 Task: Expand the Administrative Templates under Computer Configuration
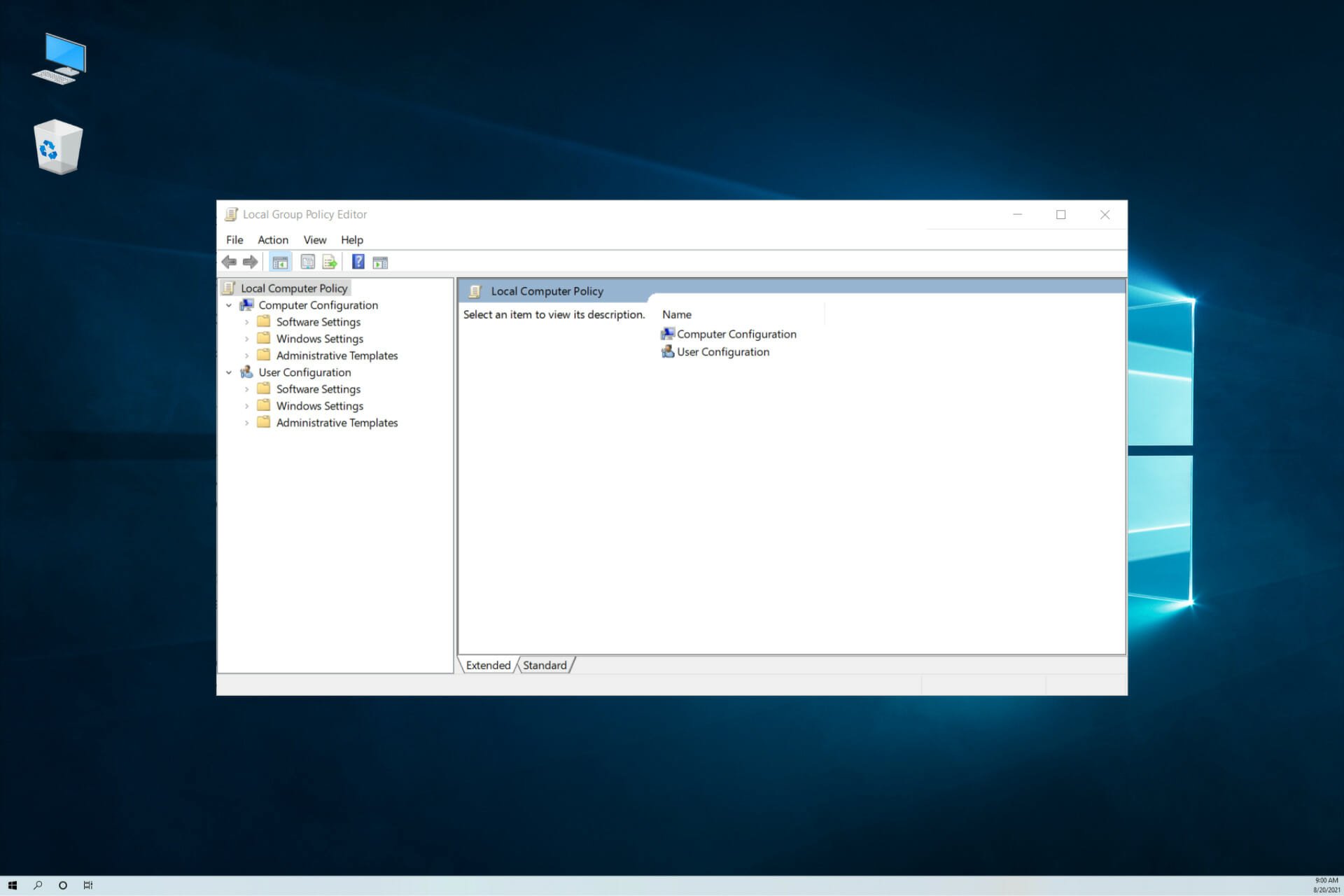[247, 355]
